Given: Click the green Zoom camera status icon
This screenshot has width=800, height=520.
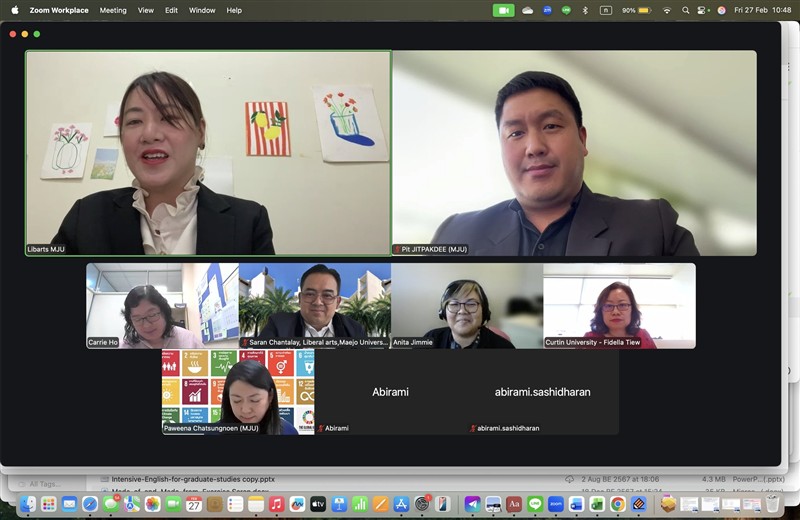Looking at the screenshot, I should (x=503, y=10).
